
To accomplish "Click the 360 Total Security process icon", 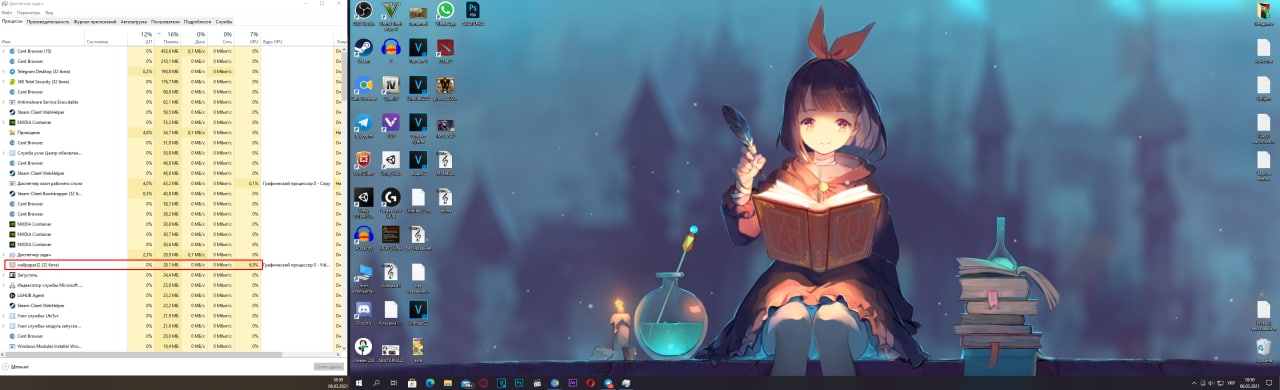I will click(x=12, y=81).
